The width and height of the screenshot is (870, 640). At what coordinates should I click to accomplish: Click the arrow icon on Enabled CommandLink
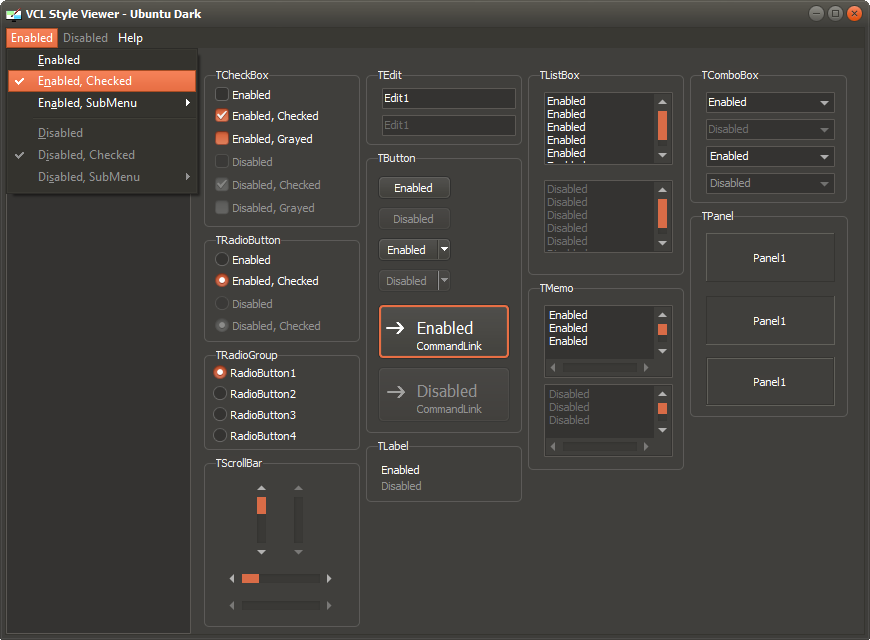point(395,328)
